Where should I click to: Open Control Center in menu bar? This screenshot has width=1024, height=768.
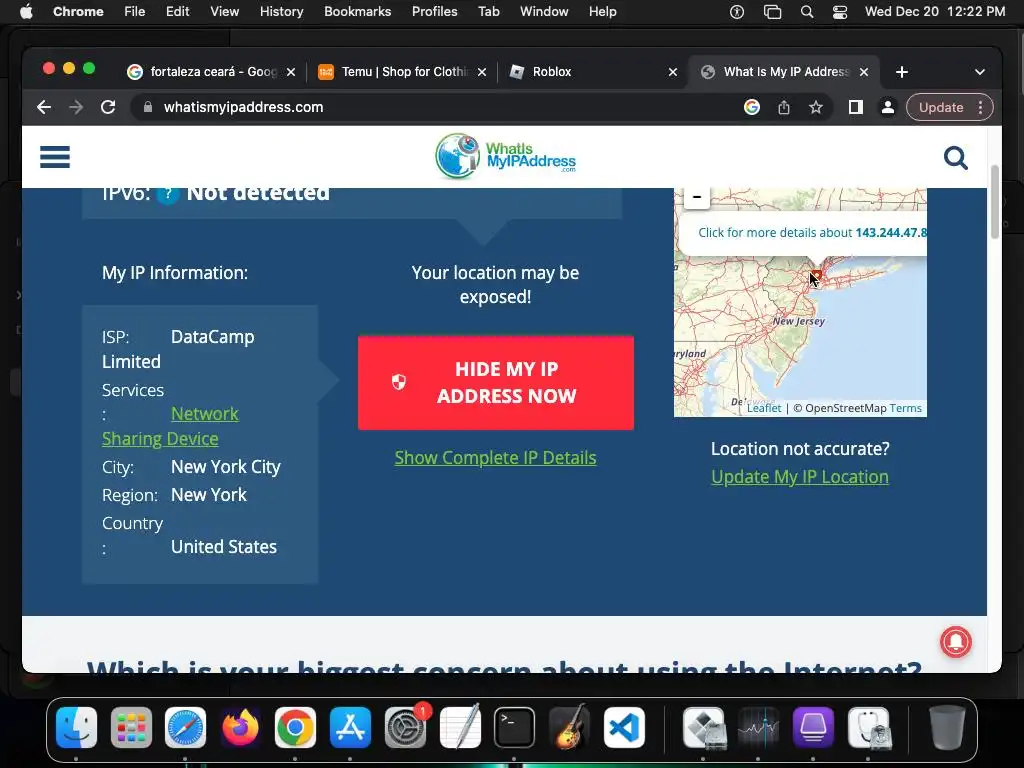(x=840, y=12)
